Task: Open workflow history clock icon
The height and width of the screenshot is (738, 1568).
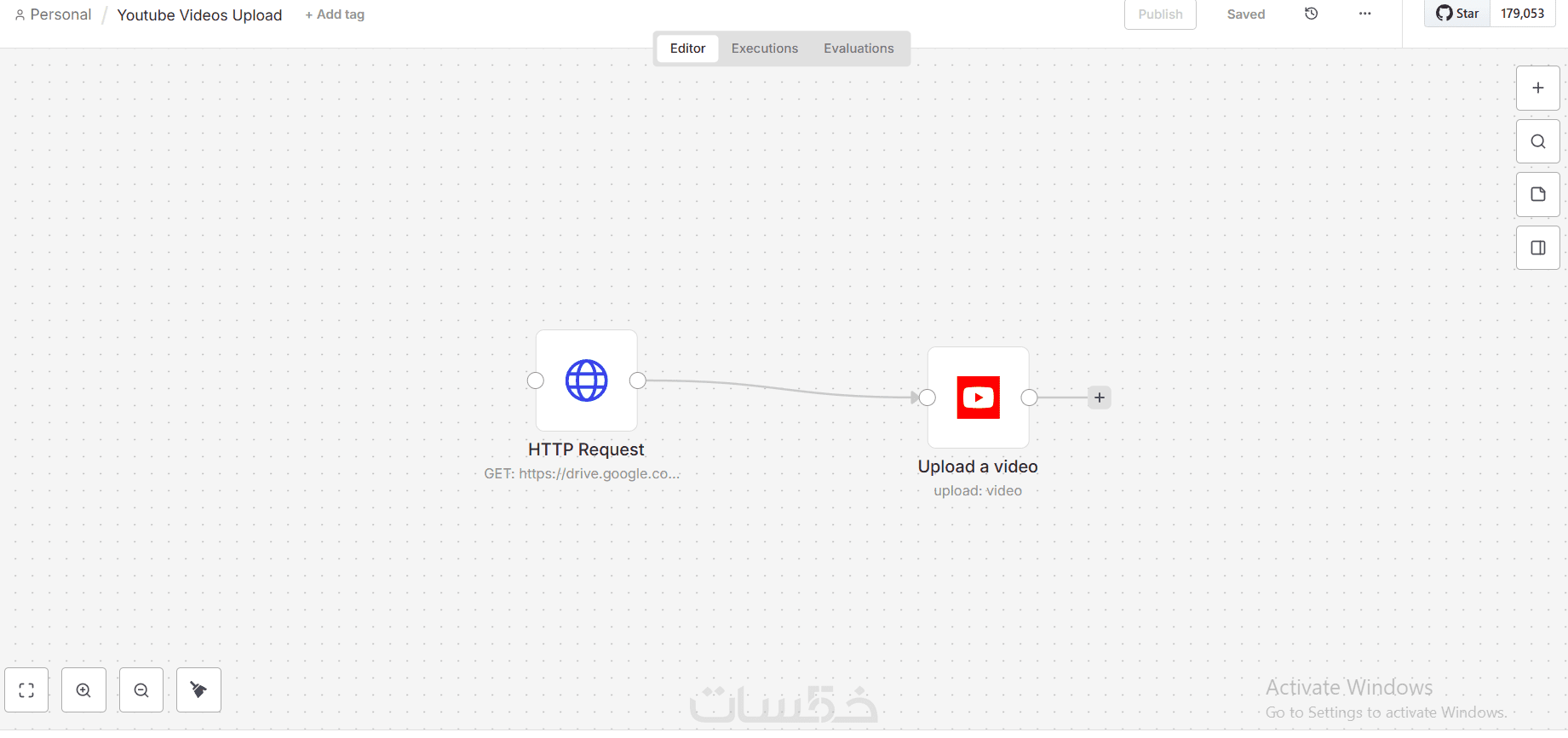Action: (x=1312, y=14)
